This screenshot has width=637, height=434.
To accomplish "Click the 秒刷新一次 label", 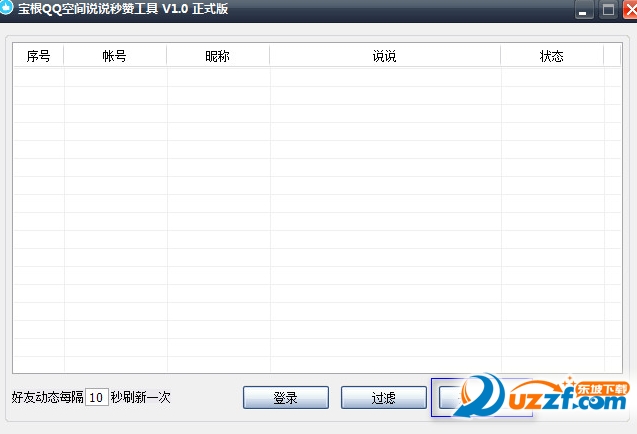I will 141,397.
